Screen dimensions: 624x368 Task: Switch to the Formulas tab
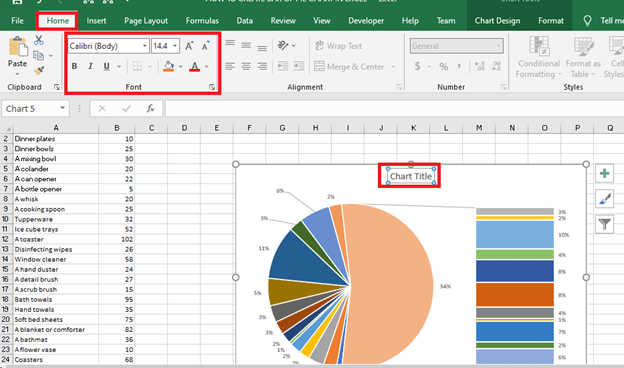click(x=202, y=21)
